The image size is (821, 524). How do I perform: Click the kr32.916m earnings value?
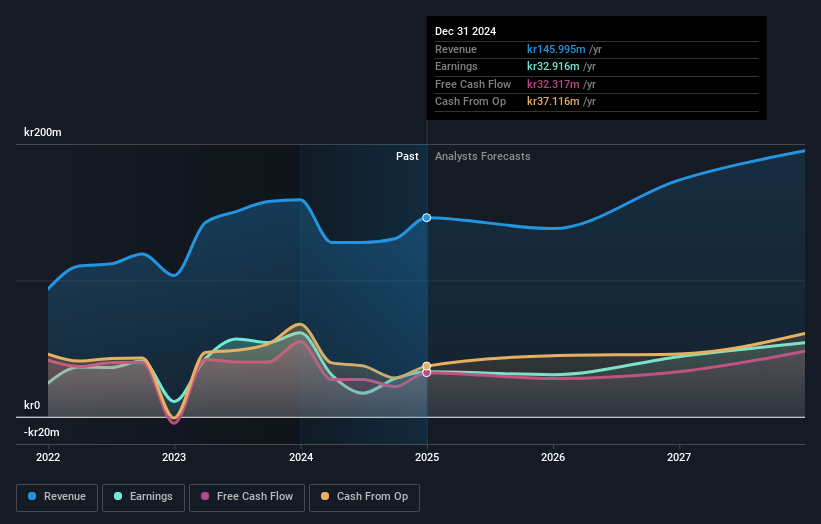click(553, 66)
